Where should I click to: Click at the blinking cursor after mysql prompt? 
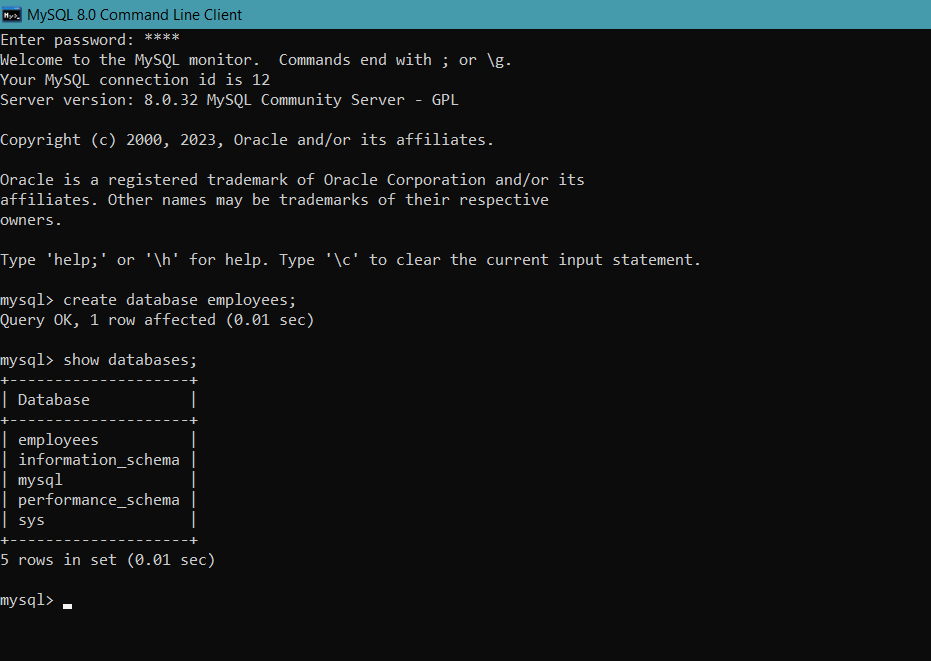pos(67,606)
